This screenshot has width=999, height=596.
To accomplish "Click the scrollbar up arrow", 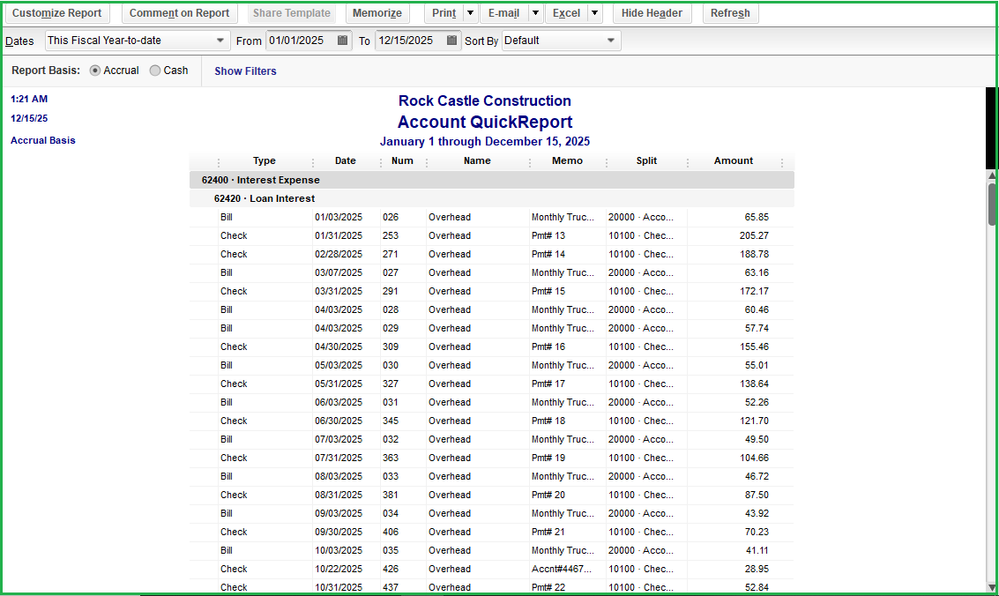I will click(x=992, y=175).
